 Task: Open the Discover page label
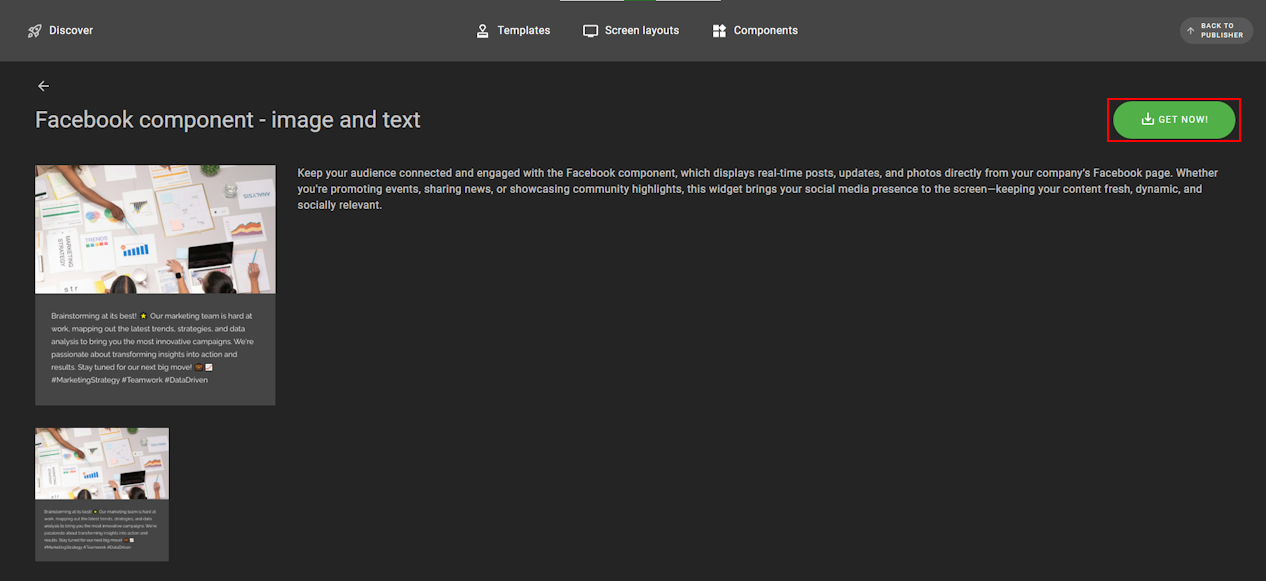point(71,31)
